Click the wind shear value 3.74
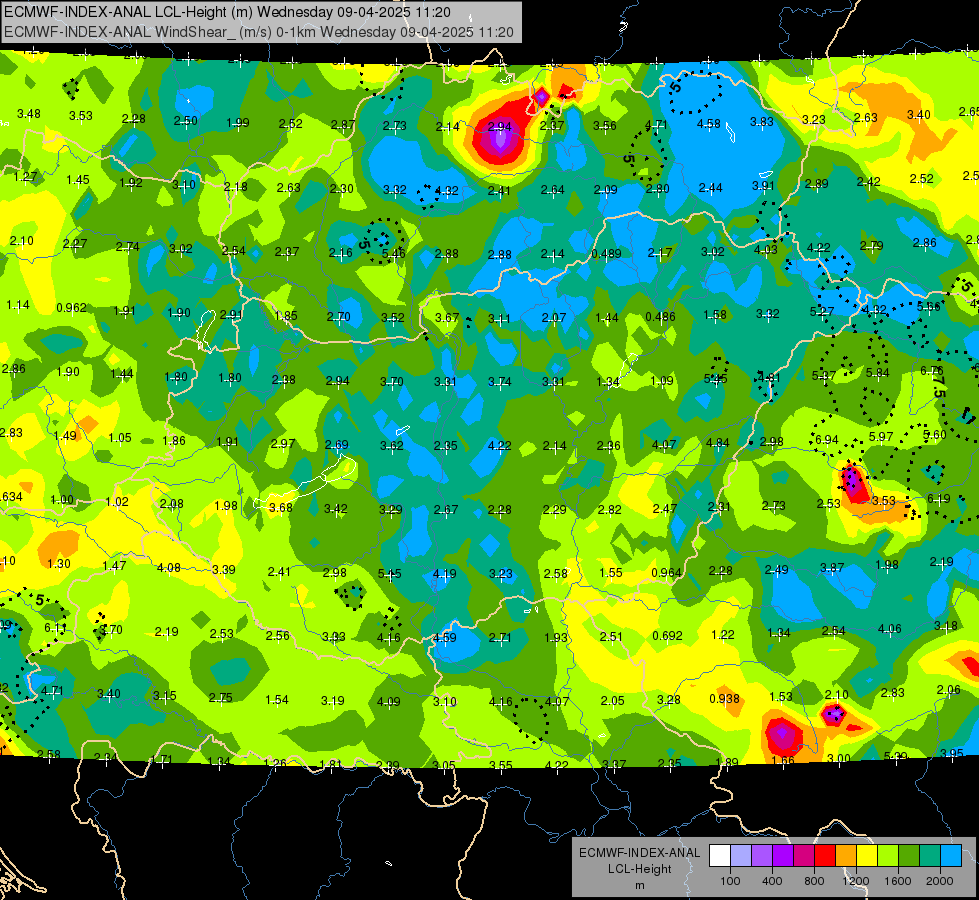The image size is (979, 900). pyautogui.click(x=499, y=381)
